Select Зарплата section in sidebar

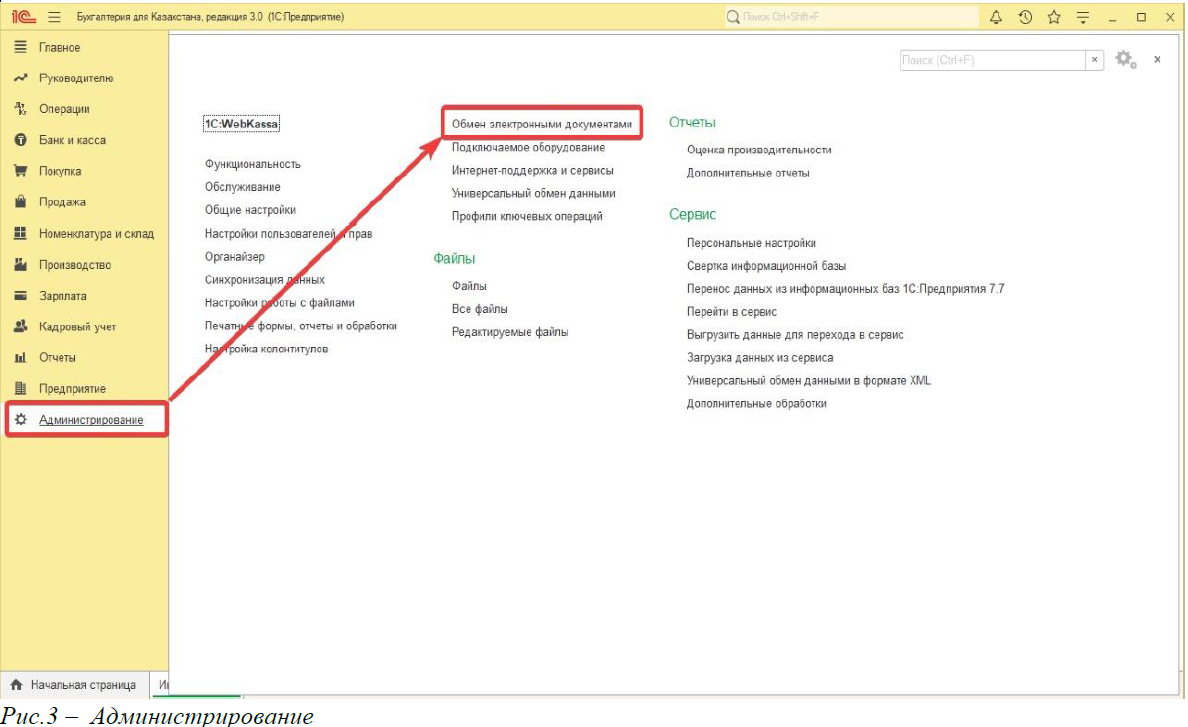coord(62,296)
